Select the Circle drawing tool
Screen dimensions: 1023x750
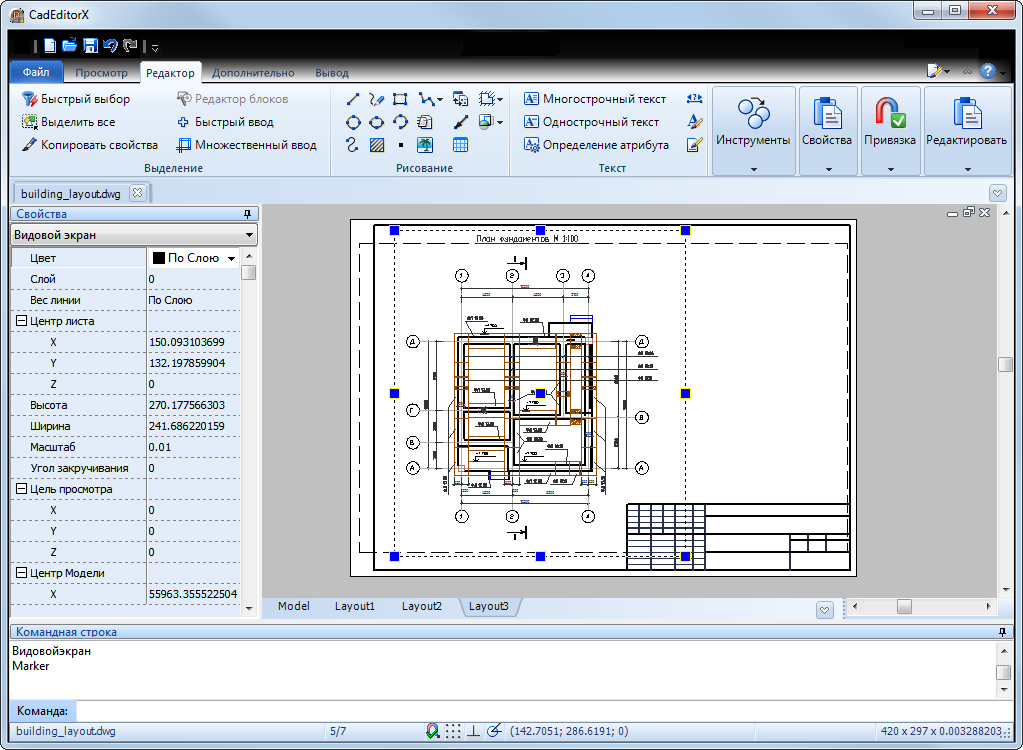point(353,122)
